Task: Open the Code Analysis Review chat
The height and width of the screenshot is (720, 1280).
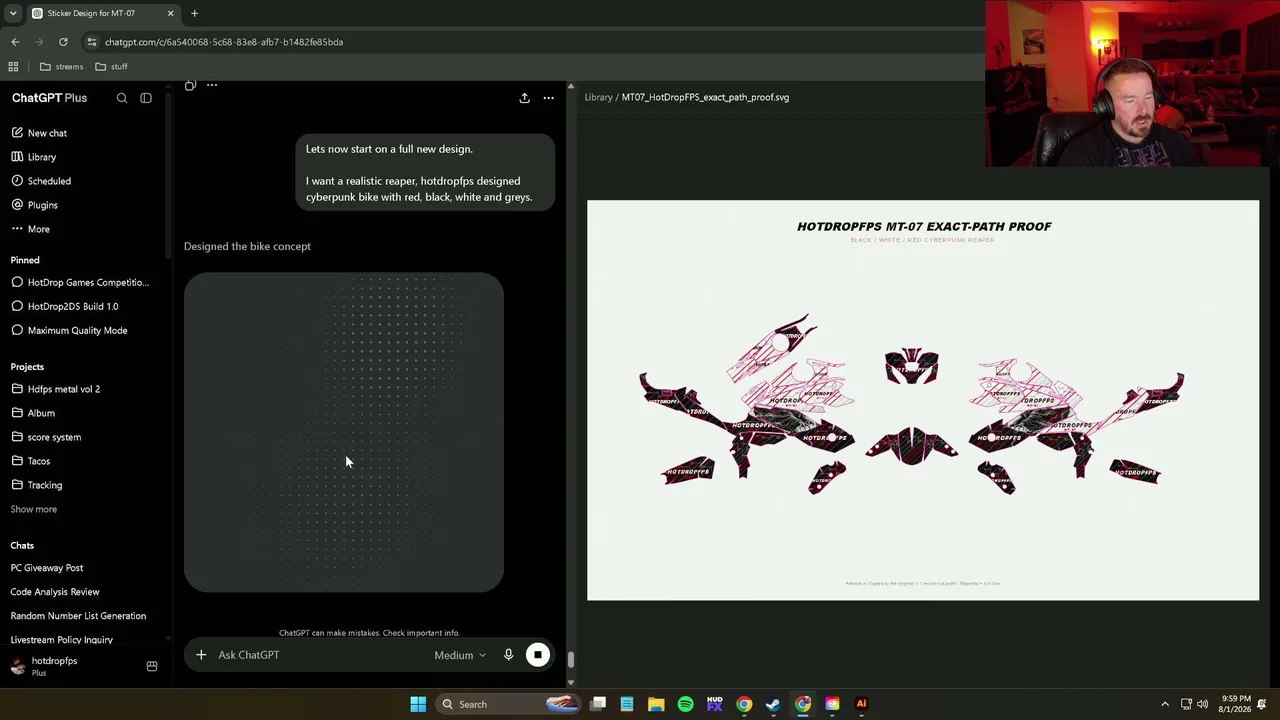Action: tap(55, 592)
